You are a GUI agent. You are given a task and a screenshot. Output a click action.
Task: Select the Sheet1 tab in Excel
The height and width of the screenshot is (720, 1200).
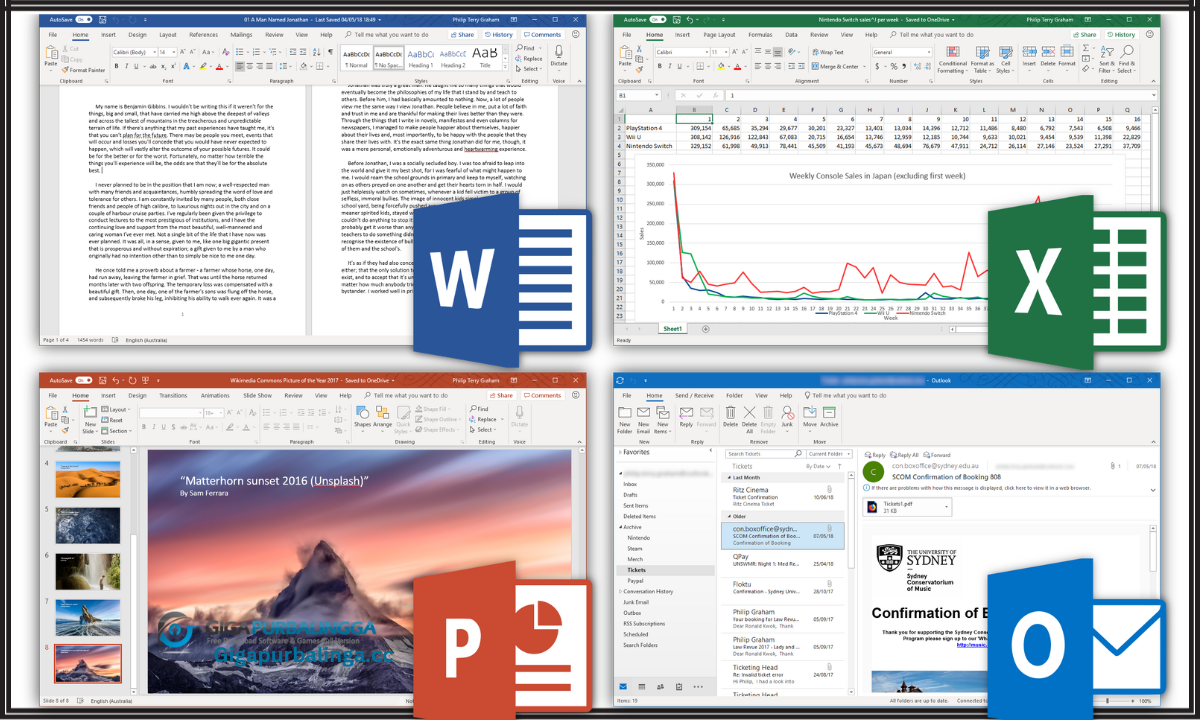(x=672, y=328)
